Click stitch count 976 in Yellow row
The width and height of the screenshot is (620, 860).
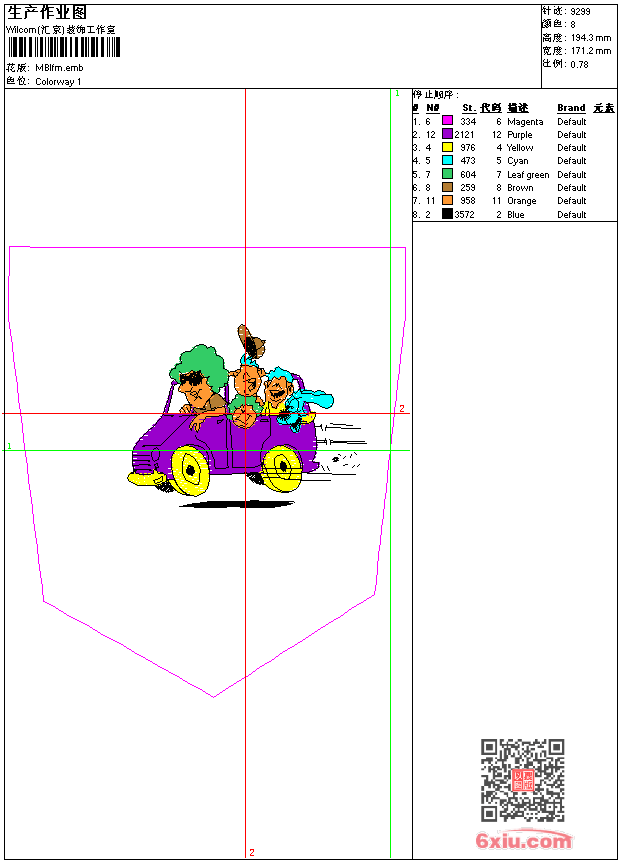point(468,148)
